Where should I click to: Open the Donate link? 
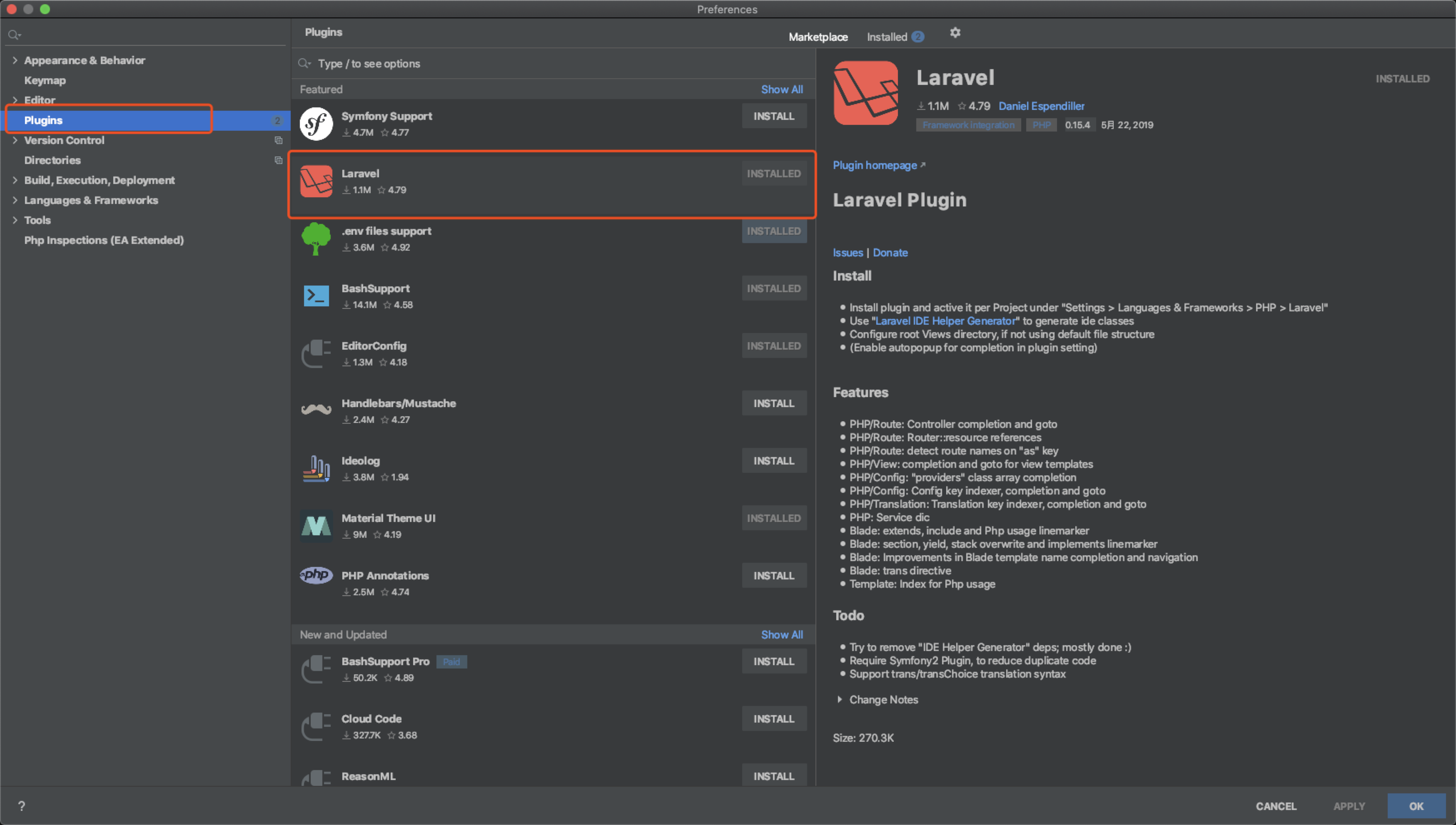point(890,253)
